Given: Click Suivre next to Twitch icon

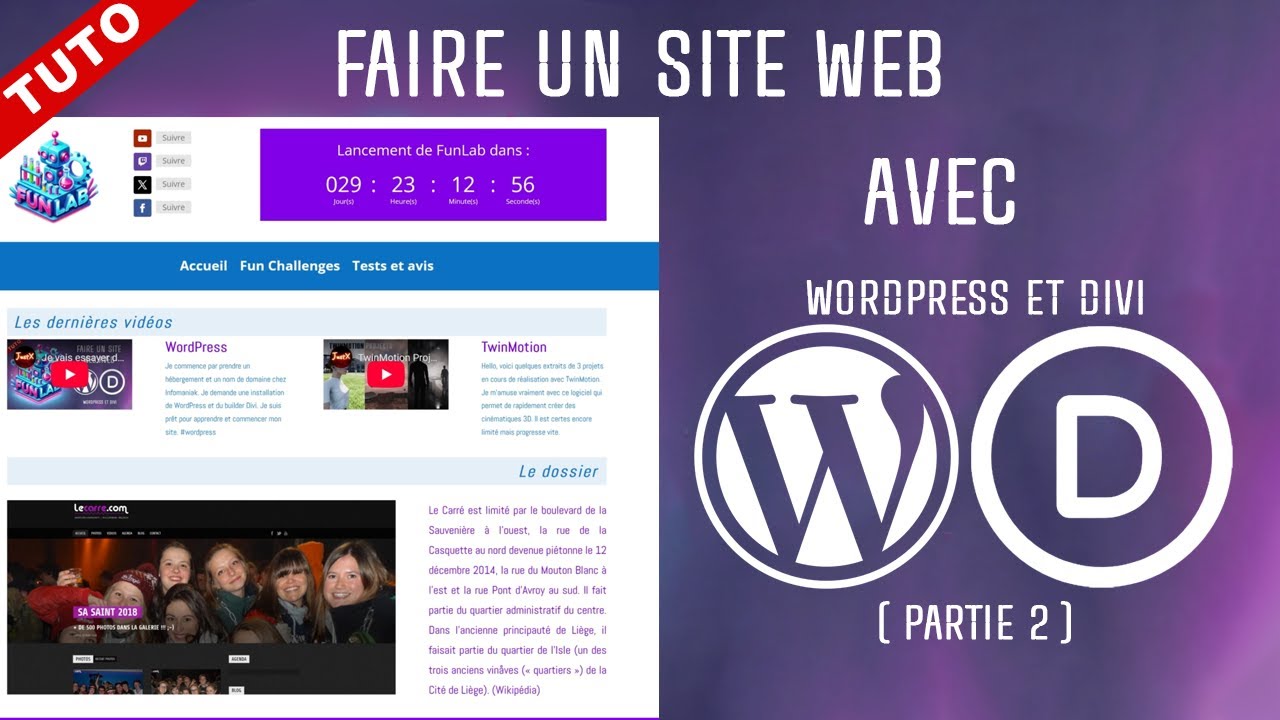Looking at the screenshot, I should click(x=174, y=161).
